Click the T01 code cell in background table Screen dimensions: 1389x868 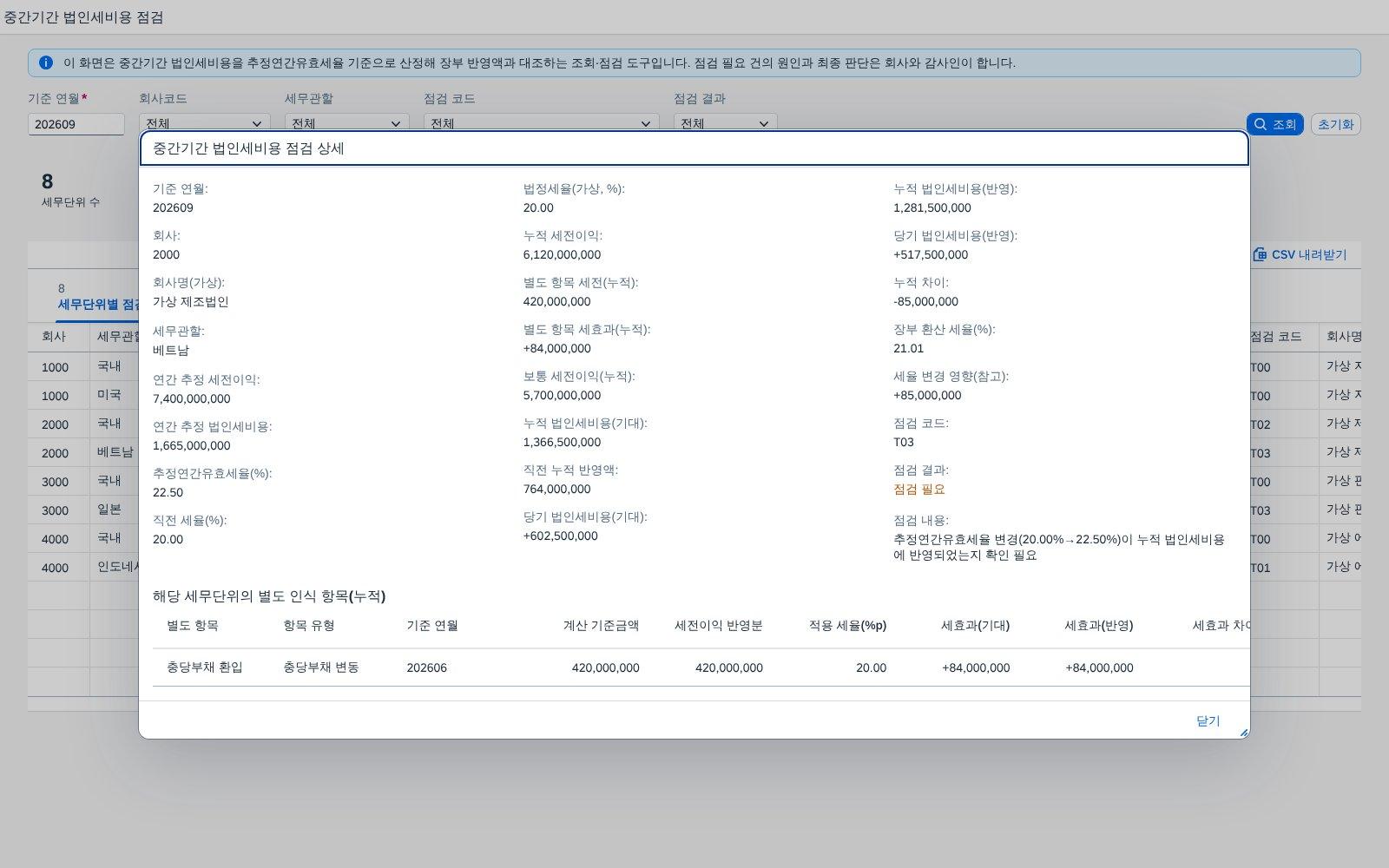pos(1260,568)
